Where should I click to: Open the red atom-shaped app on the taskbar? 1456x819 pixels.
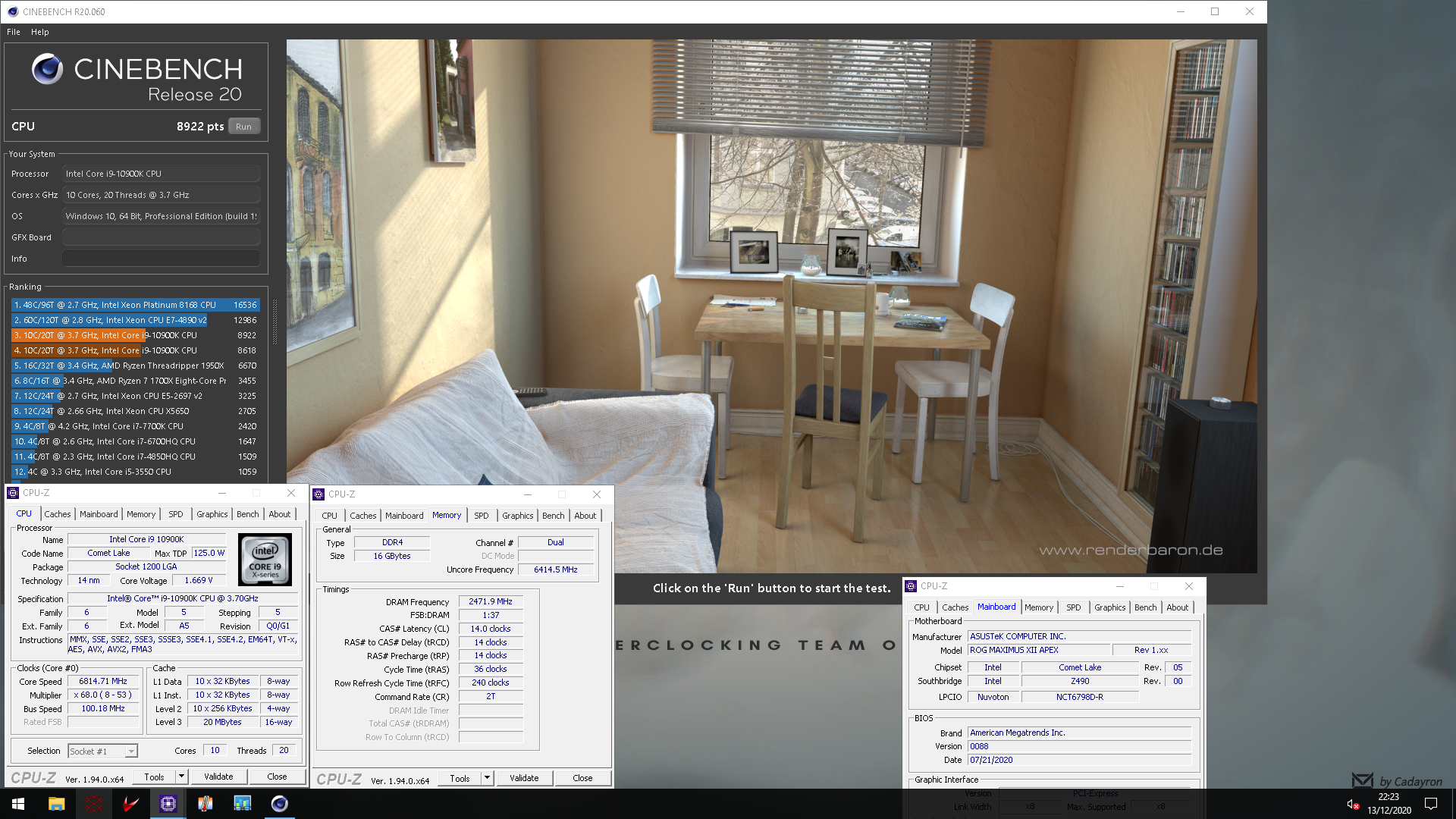pyautogui.click(x=94, y=804)
